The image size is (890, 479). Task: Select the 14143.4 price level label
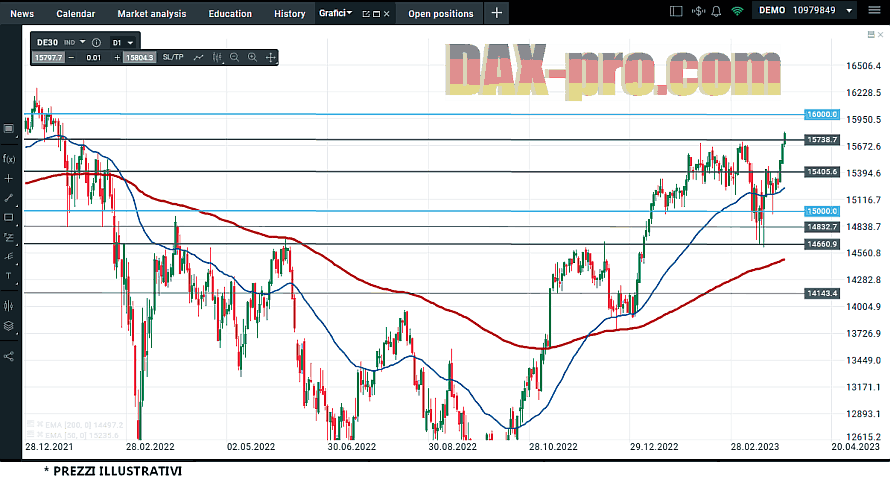click(821, 293)
